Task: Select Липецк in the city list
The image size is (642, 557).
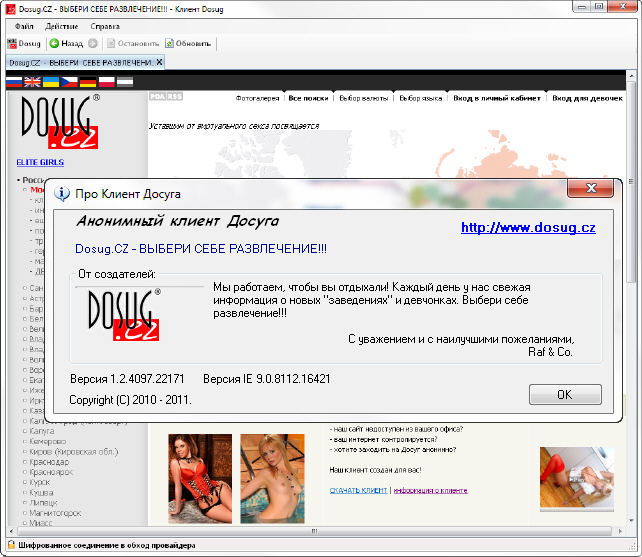Action: pyautogui.click(x=43, y=503)
